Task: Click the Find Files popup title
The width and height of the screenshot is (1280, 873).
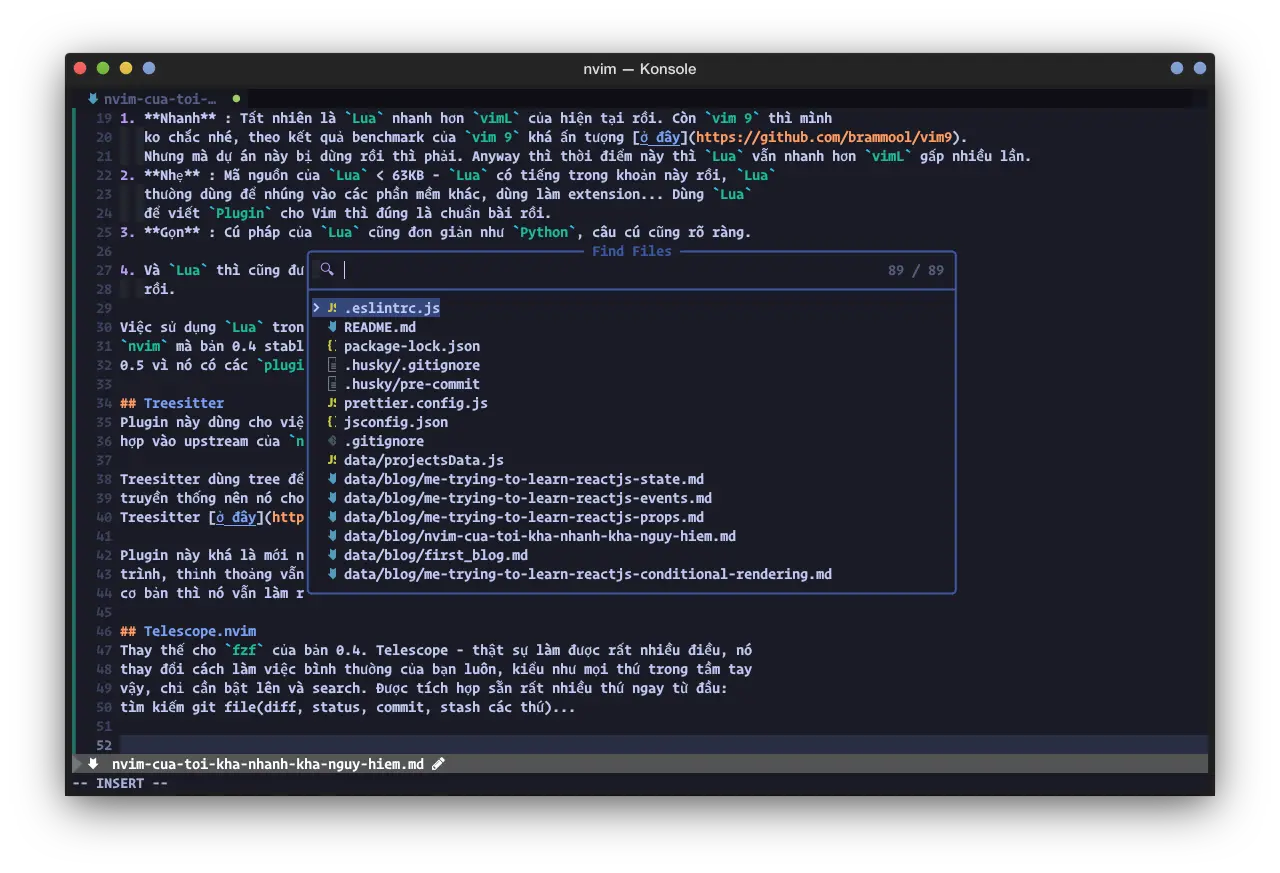Action: coord(632,251)
